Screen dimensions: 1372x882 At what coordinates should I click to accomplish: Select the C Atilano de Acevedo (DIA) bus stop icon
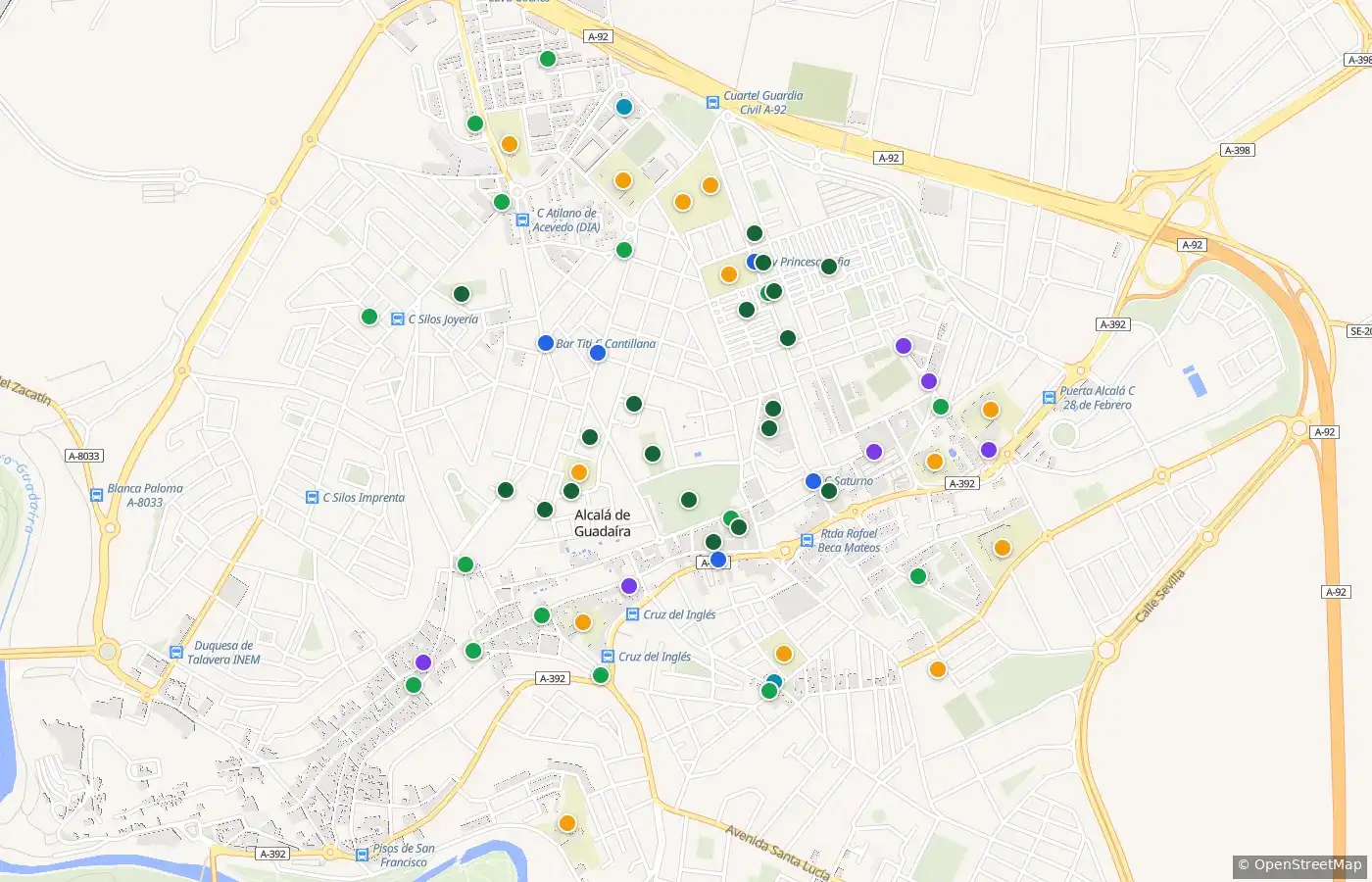[x=522, y=220]
